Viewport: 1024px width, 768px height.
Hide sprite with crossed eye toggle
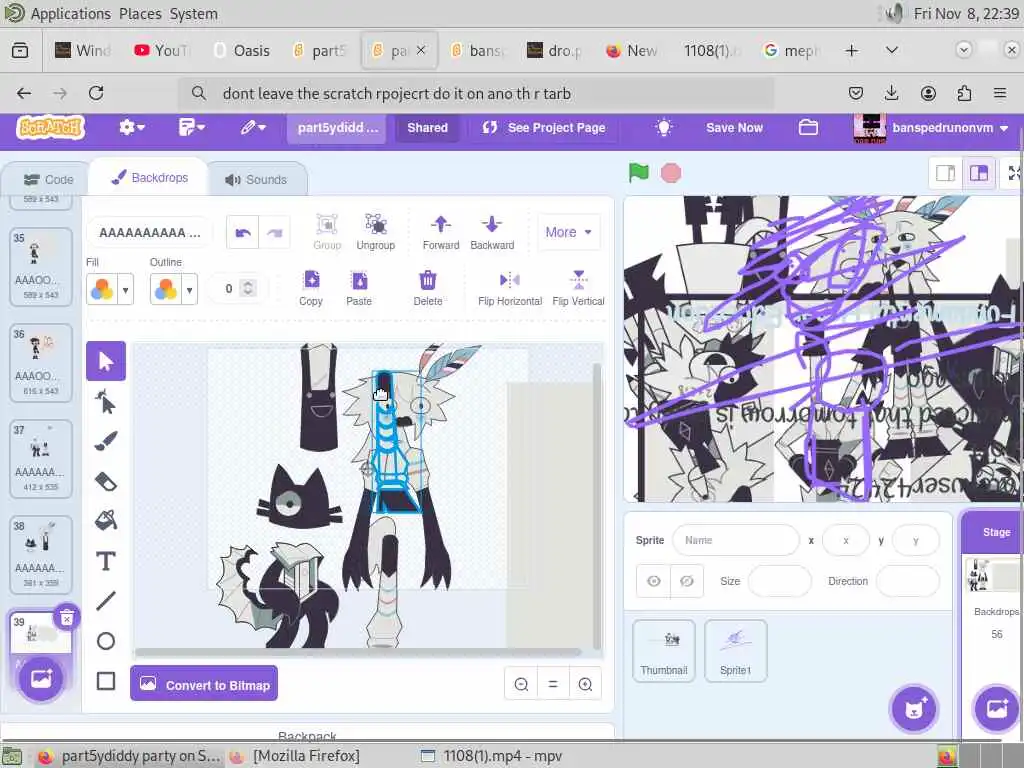pos(687,581)
